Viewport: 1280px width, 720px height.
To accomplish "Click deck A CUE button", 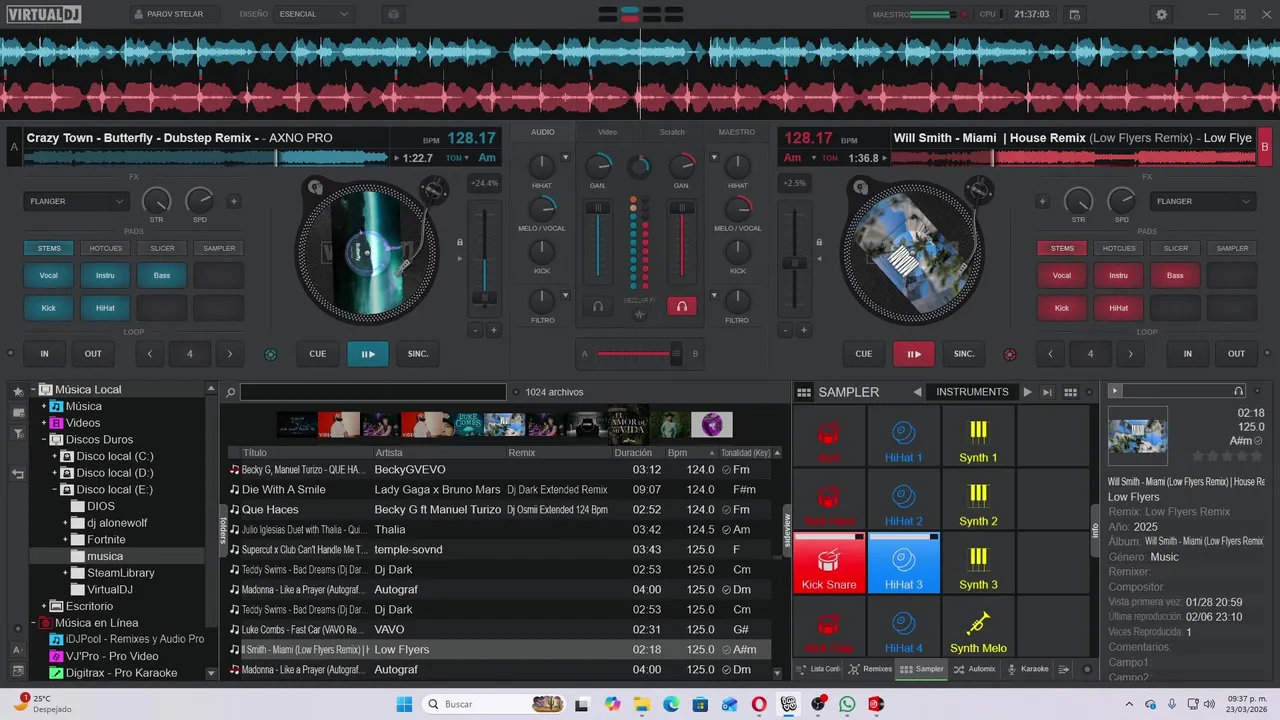I will coord(317,354).
